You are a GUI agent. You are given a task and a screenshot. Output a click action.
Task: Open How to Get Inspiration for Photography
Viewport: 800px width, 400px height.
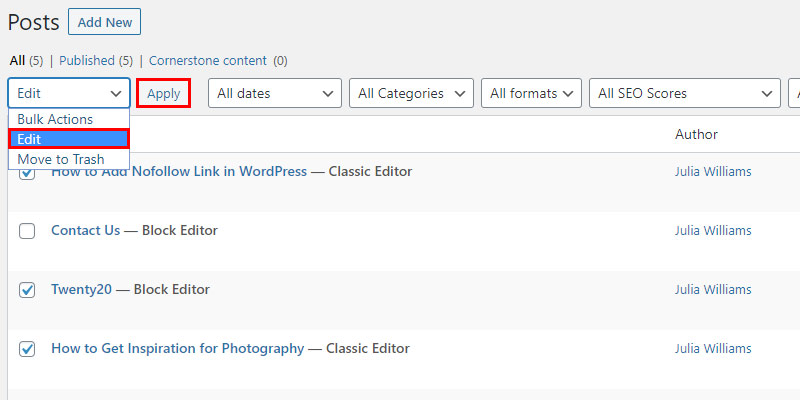point(178,348)
